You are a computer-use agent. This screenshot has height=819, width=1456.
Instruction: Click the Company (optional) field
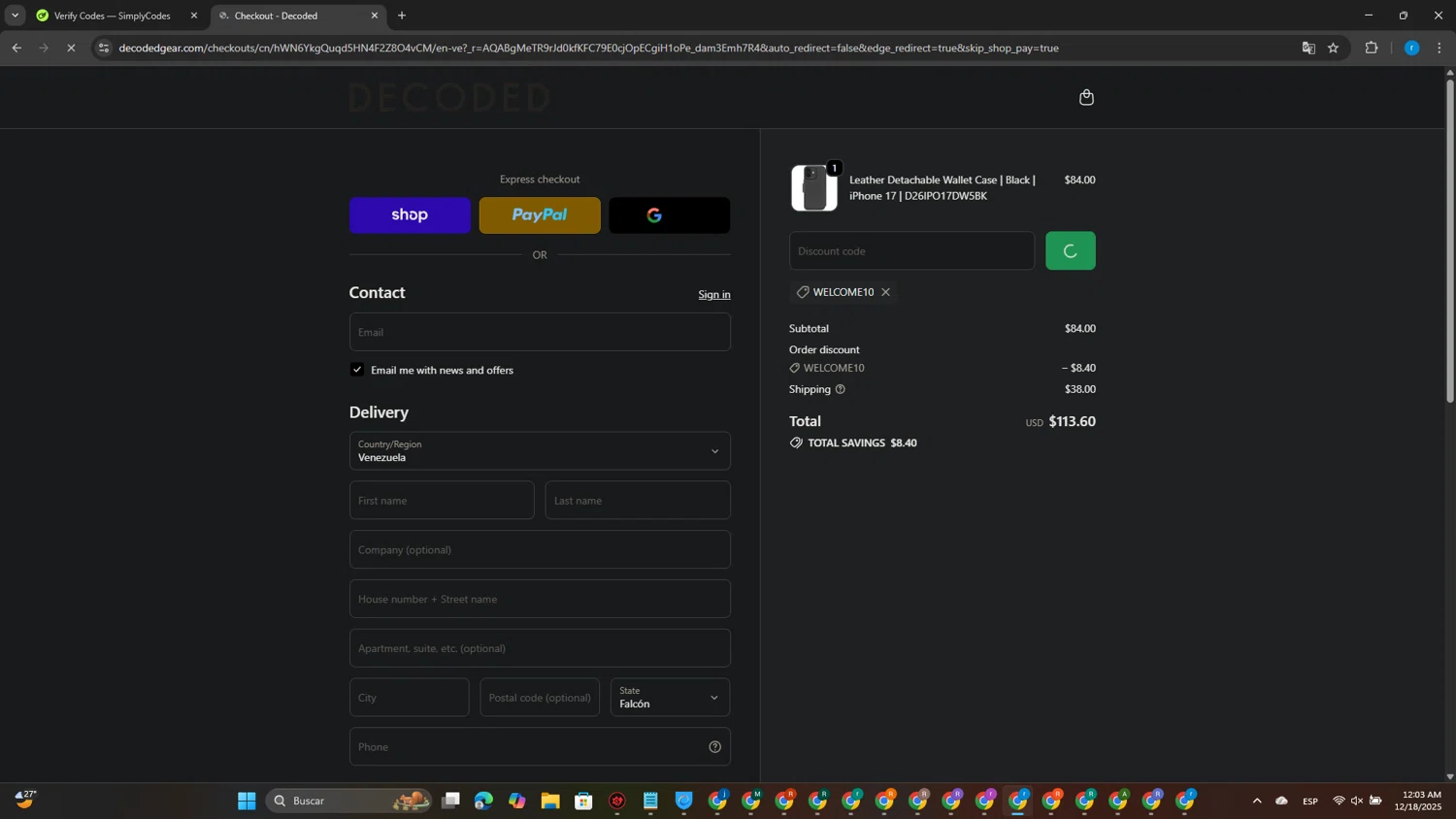[540, 549]
